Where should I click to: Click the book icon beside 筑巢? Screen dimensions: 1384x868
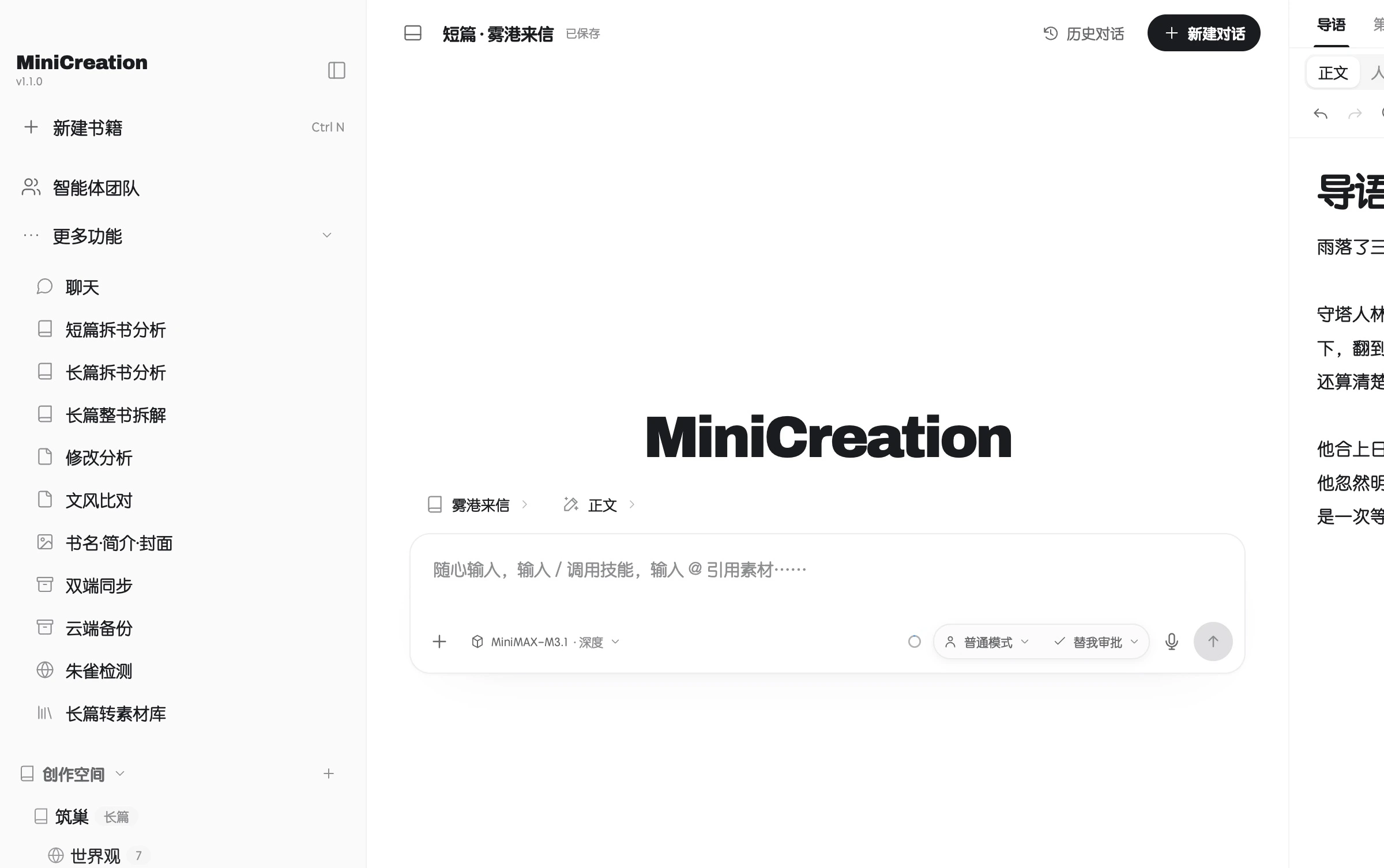[x=41, y=816]
